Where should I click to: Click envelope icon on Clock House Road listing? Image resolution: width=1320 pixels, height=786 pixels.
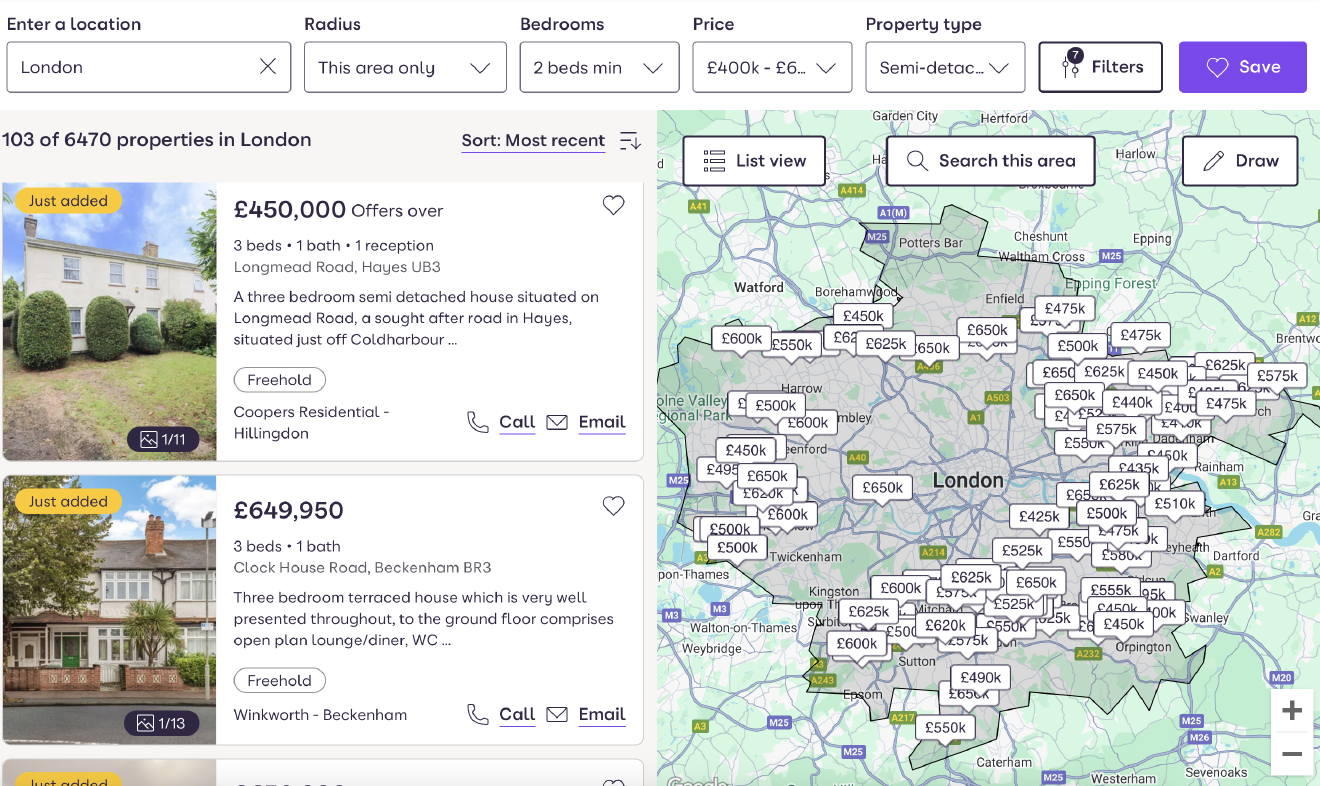point(557,714)
